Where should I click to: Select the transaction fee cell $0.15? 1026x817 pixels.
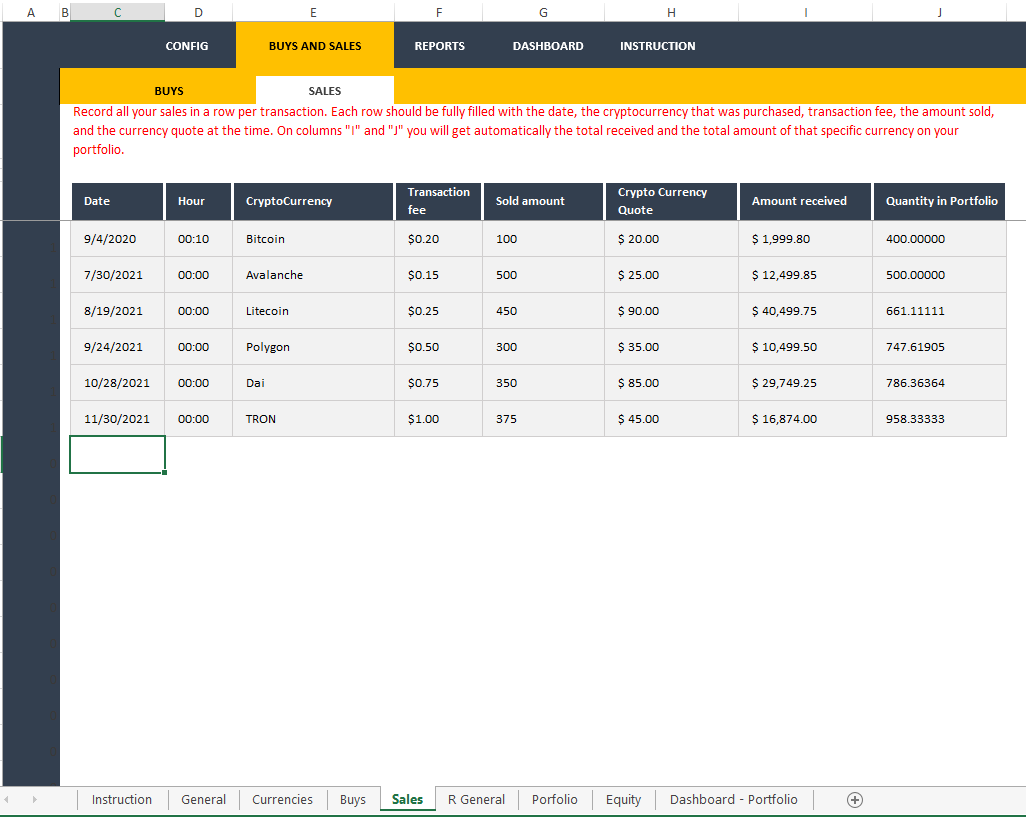pyautogui.click(x=438, y=275)
